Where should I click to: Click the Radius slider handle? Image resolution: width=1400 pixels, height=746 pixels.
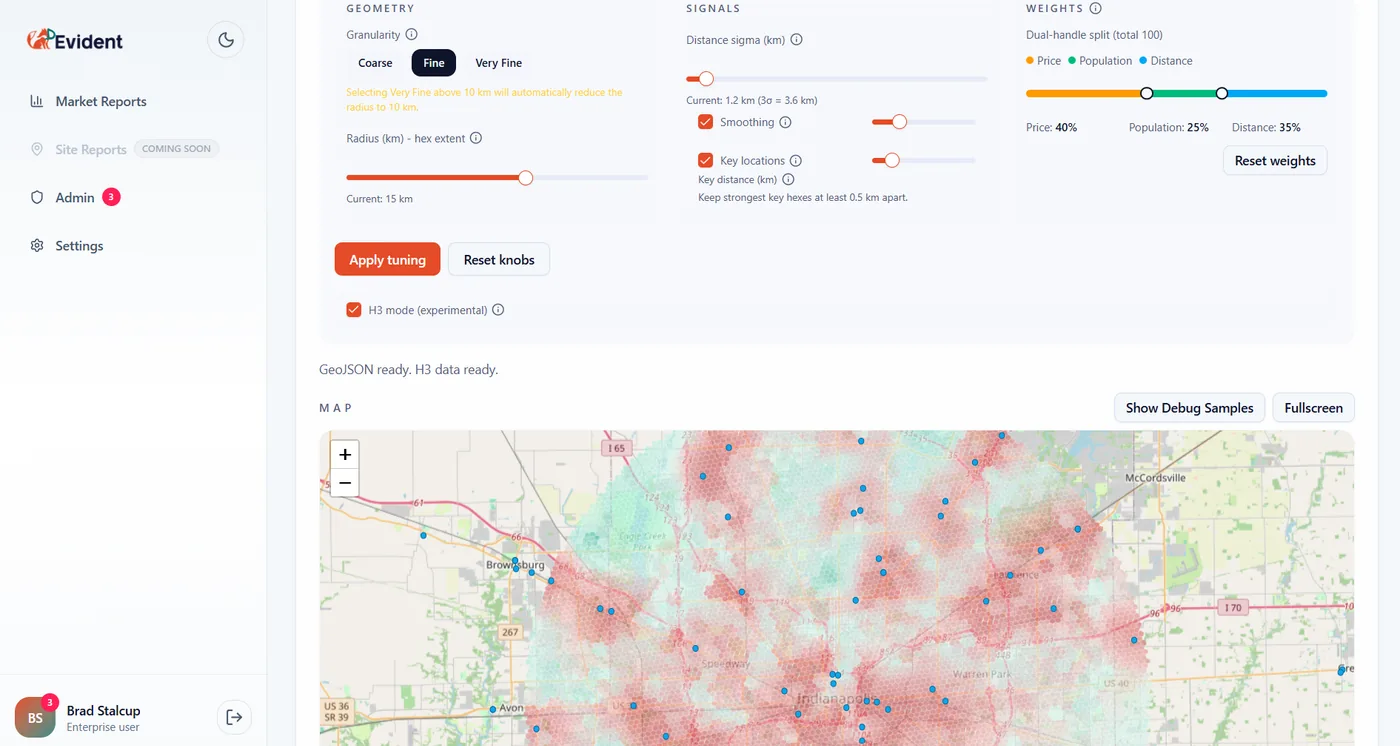click(x=525, y=178)
